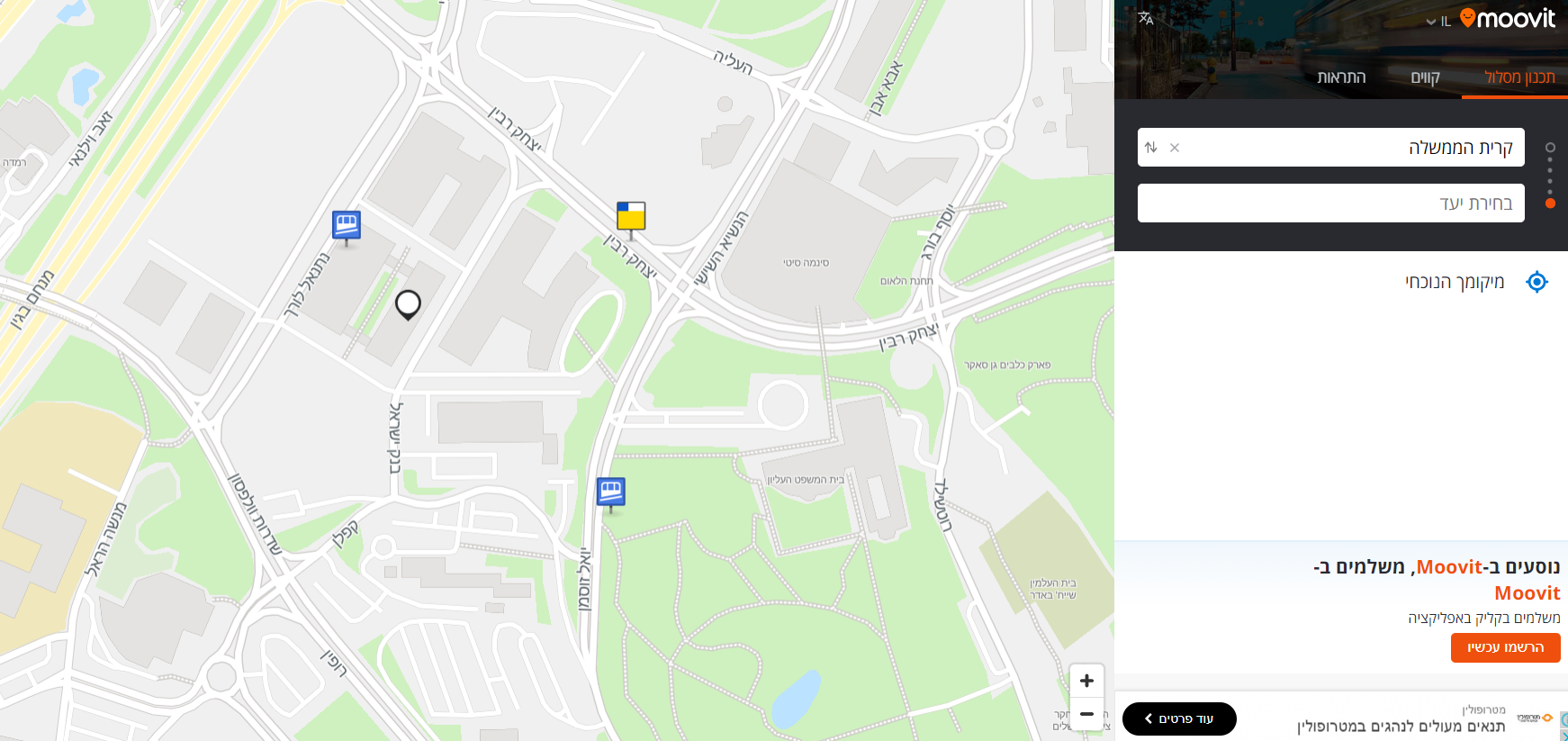Clear the קרית הממשלה origin field
The height and width of the screenshot is (741, 1568).
[1175, 148]
